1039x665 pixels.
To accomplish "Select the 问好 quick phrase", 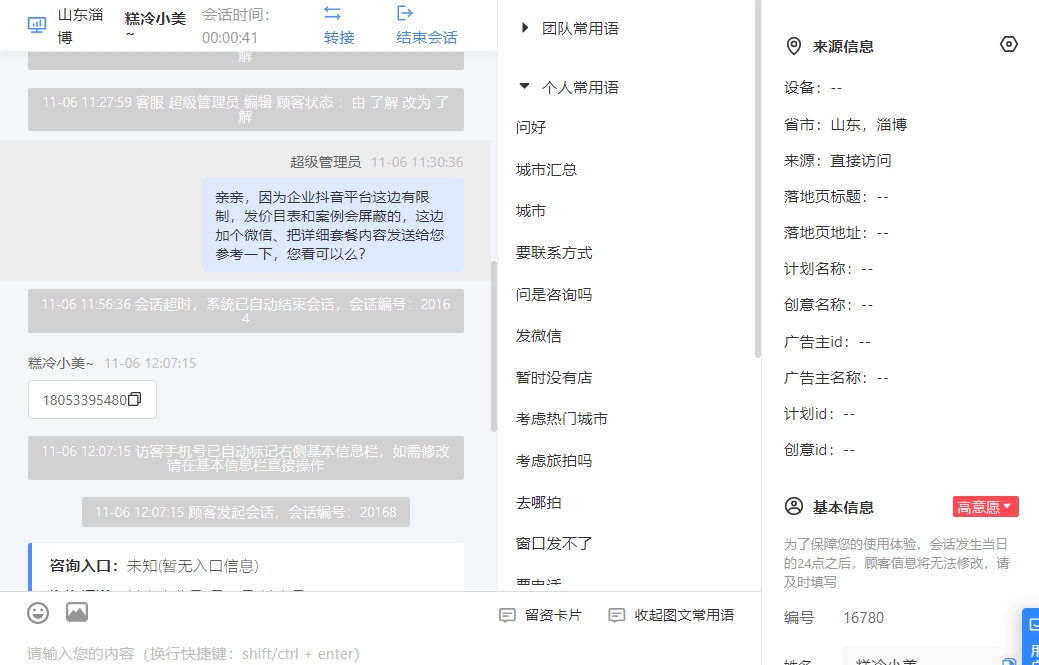I will [531, 127].
